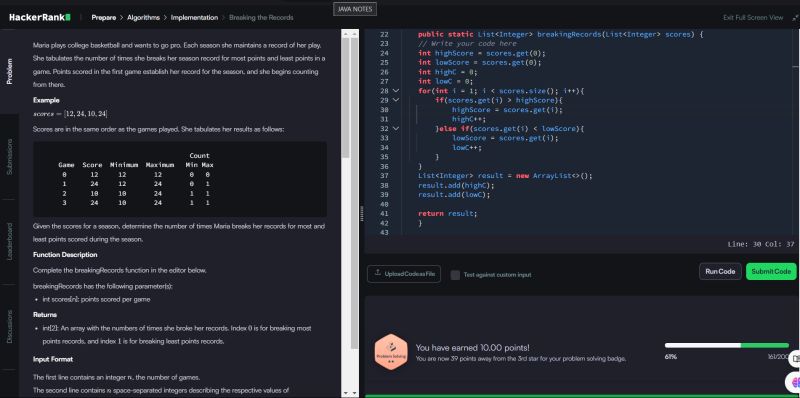Click Breaking the Records breadcrumb
This screenshot has width=800, height=398.
[x=261, y=17]
